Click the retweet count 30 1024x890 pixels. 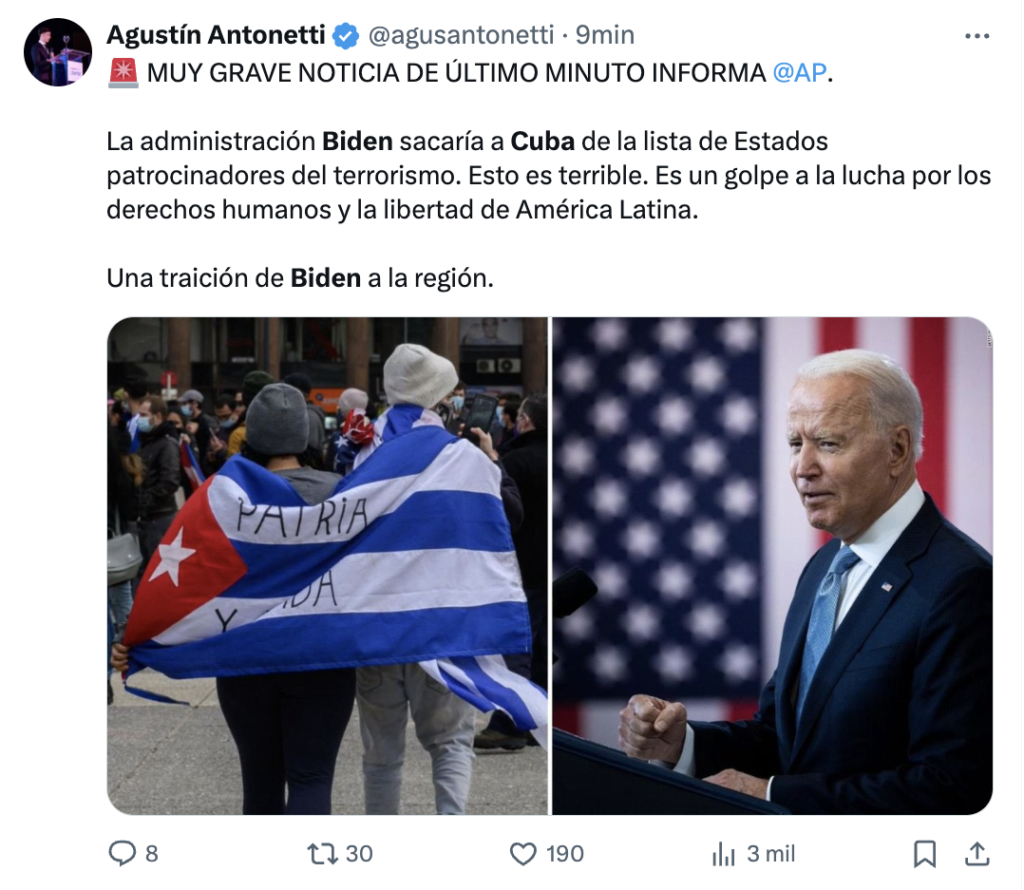359,853
